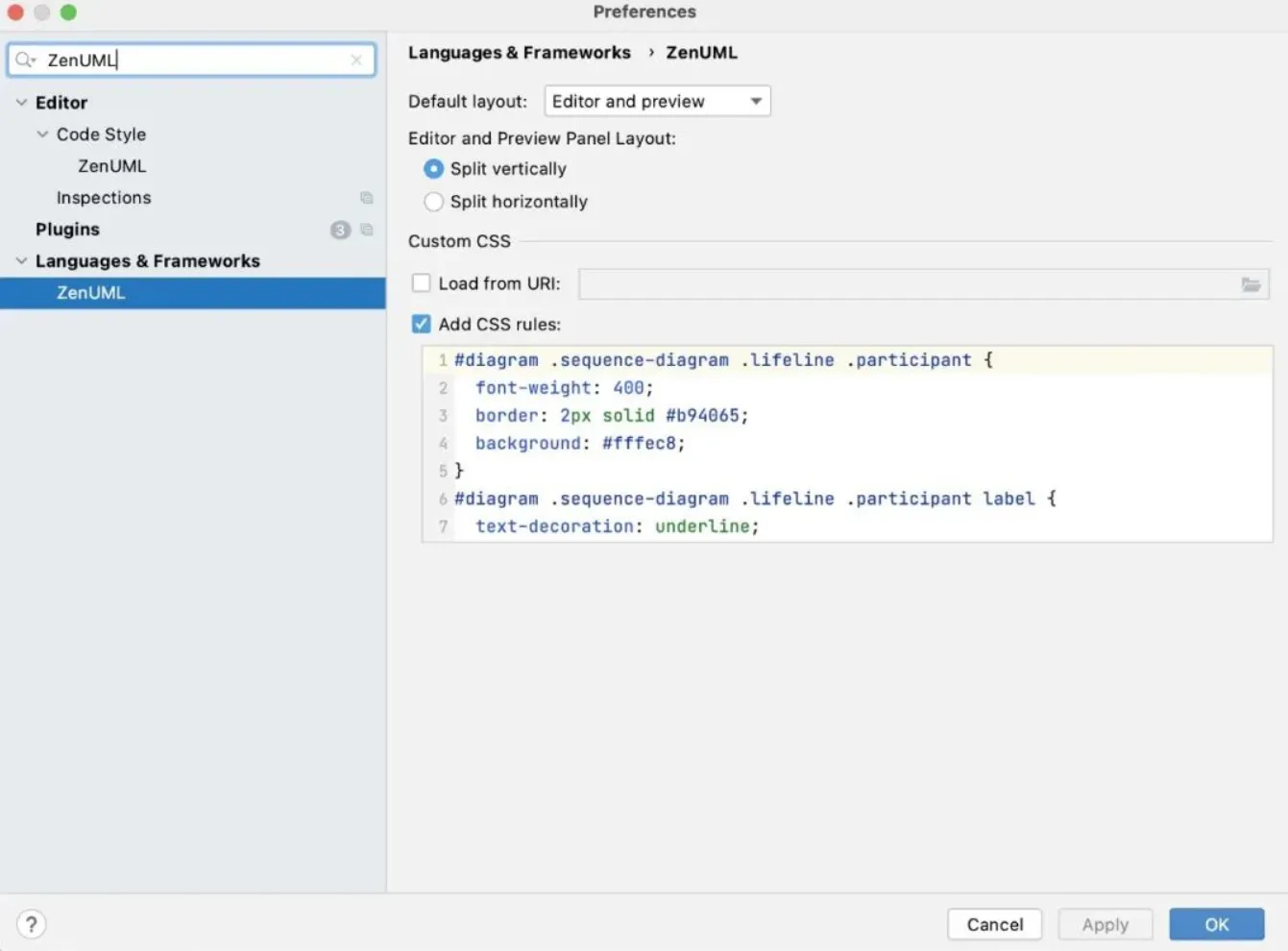1288x951 pixels.
Task: Click the search magnifier icon in settings search
Action: [x=25, y=60]
